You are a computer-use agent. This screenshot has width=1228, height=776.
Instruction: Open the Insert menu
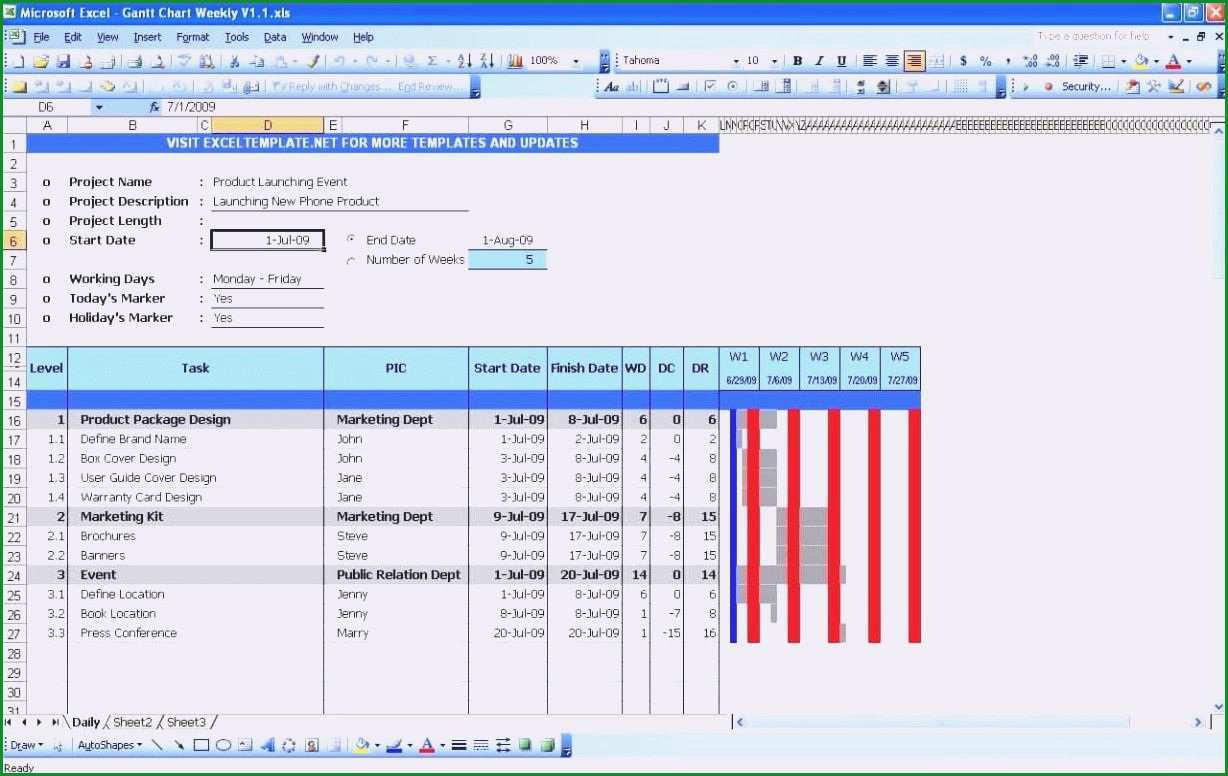(x=147, y=37)
